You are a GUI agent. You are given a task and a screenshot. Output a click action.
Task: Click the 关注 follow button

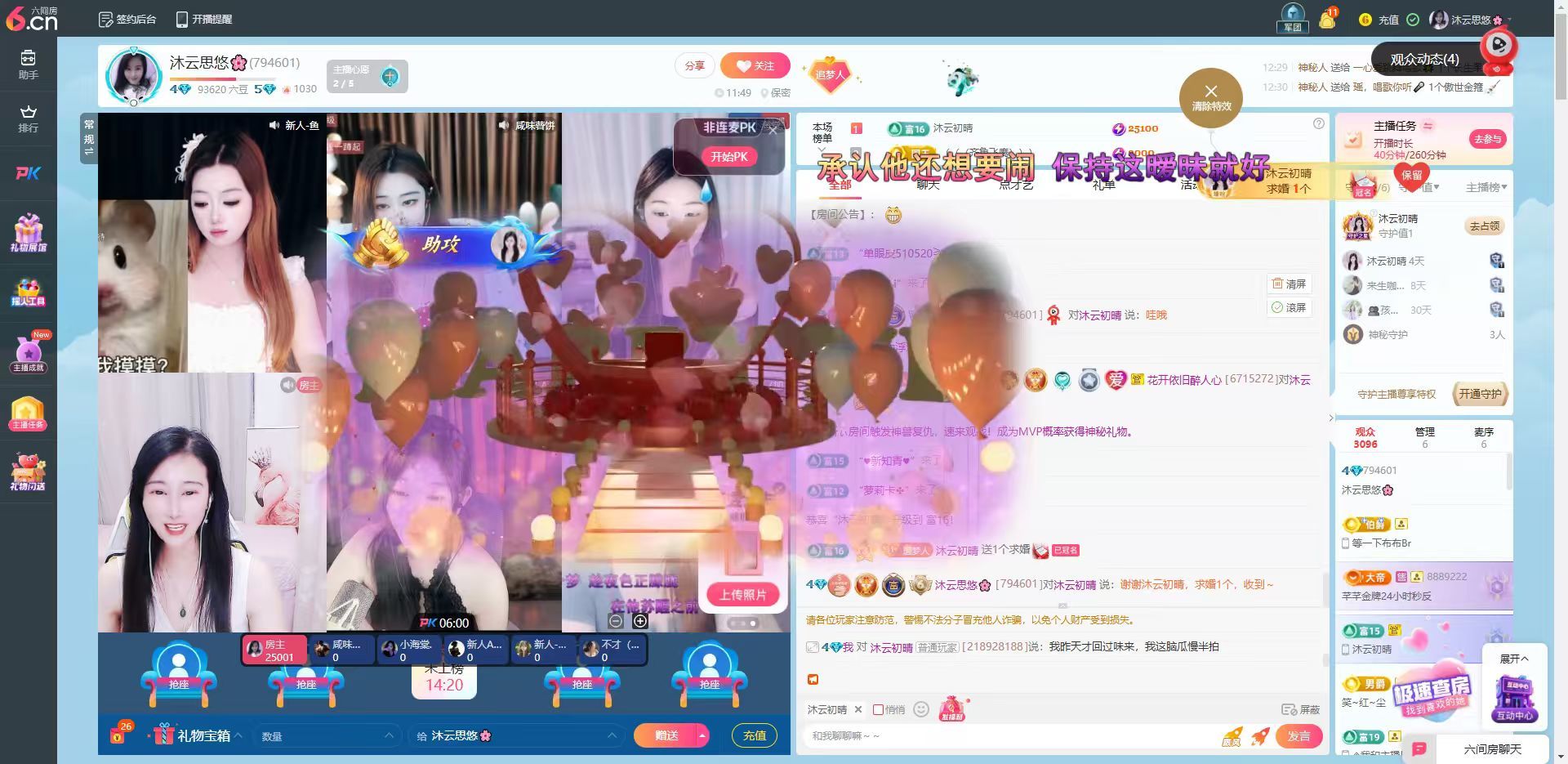755,65
